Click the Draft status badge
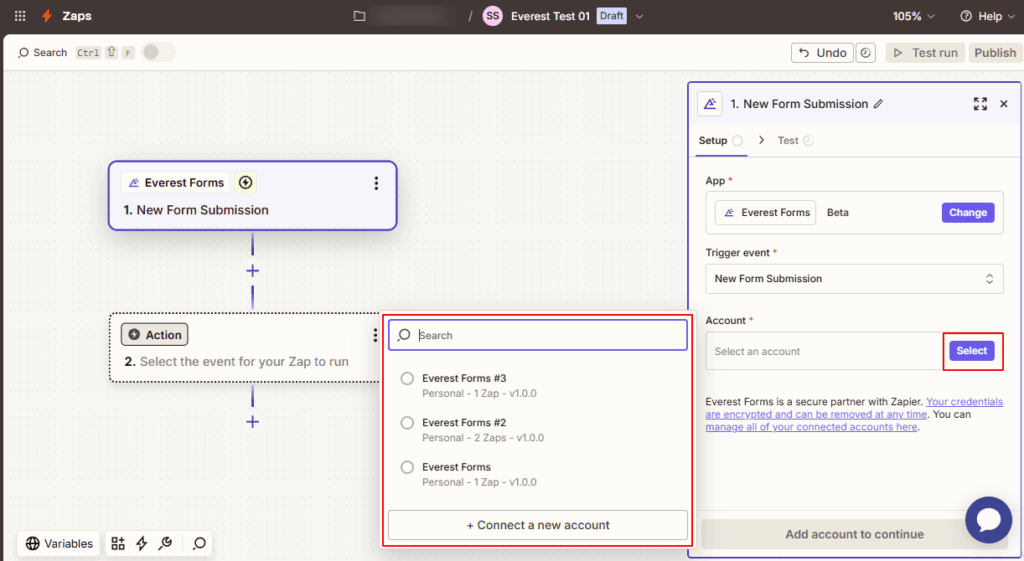This screenshot has height=561, width=1024. click(611, 16)
